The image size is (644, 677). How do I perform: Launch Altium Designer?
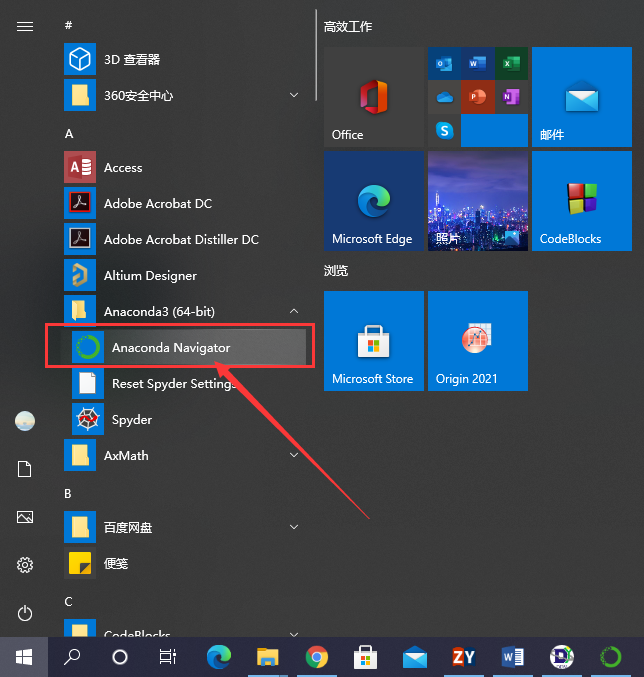click(185, 275)
